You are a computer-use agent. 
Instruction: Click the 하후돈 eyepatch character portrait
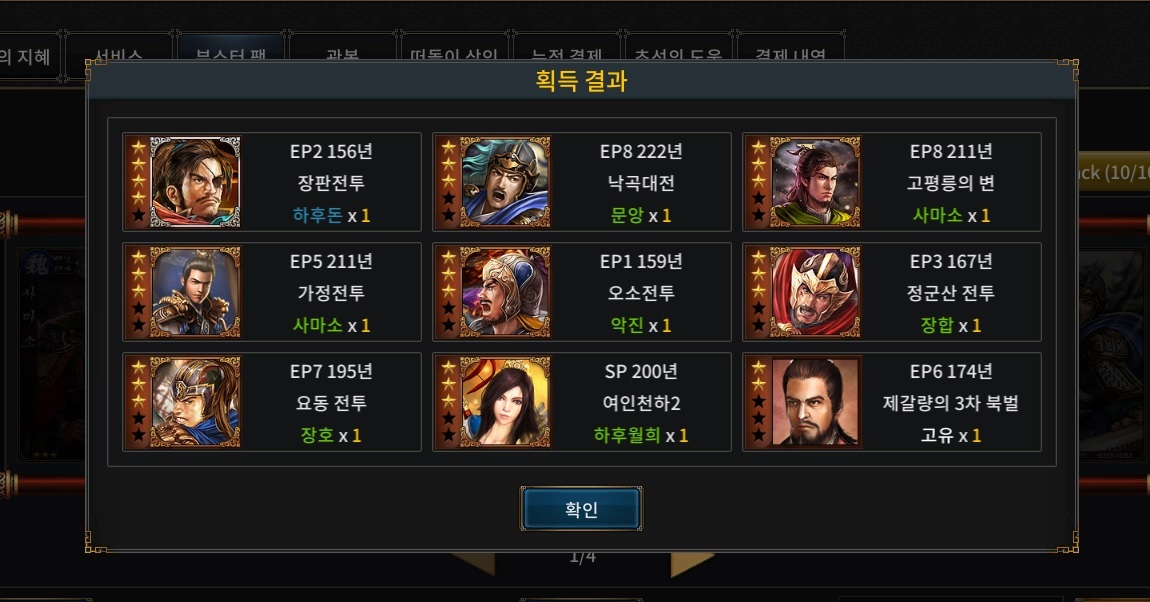pyautogui.click(x=195, y=182)
